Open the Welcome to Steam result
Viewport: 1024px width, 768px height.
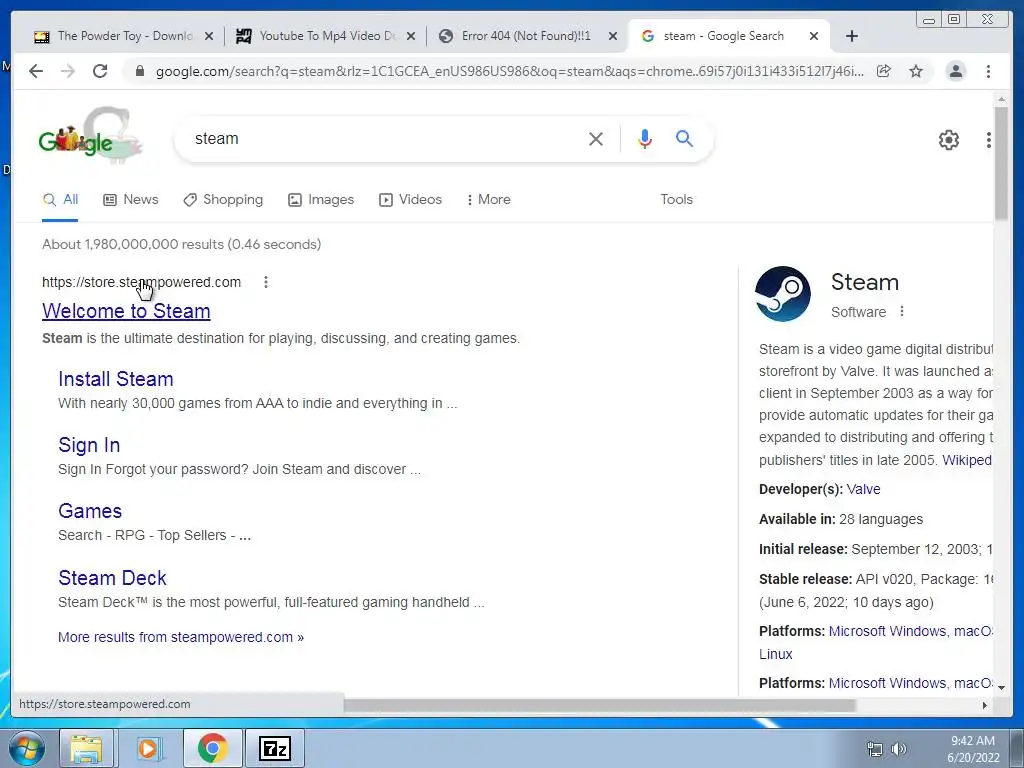[x=126, y=312]
